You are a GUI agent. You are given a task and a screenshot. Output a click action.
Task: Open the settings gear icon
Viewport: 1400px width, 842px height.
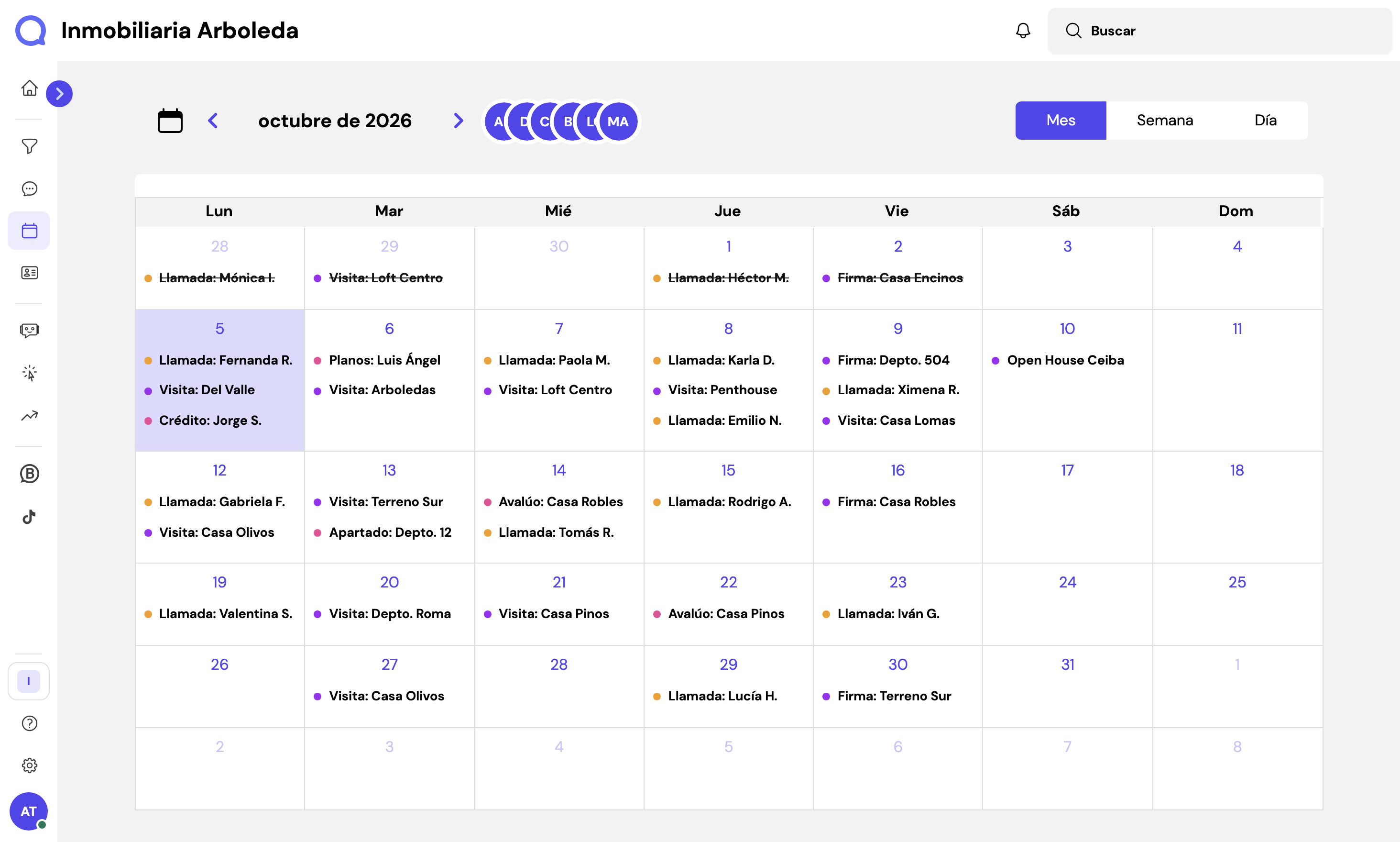pyautogui.click(x=30, y=765)
